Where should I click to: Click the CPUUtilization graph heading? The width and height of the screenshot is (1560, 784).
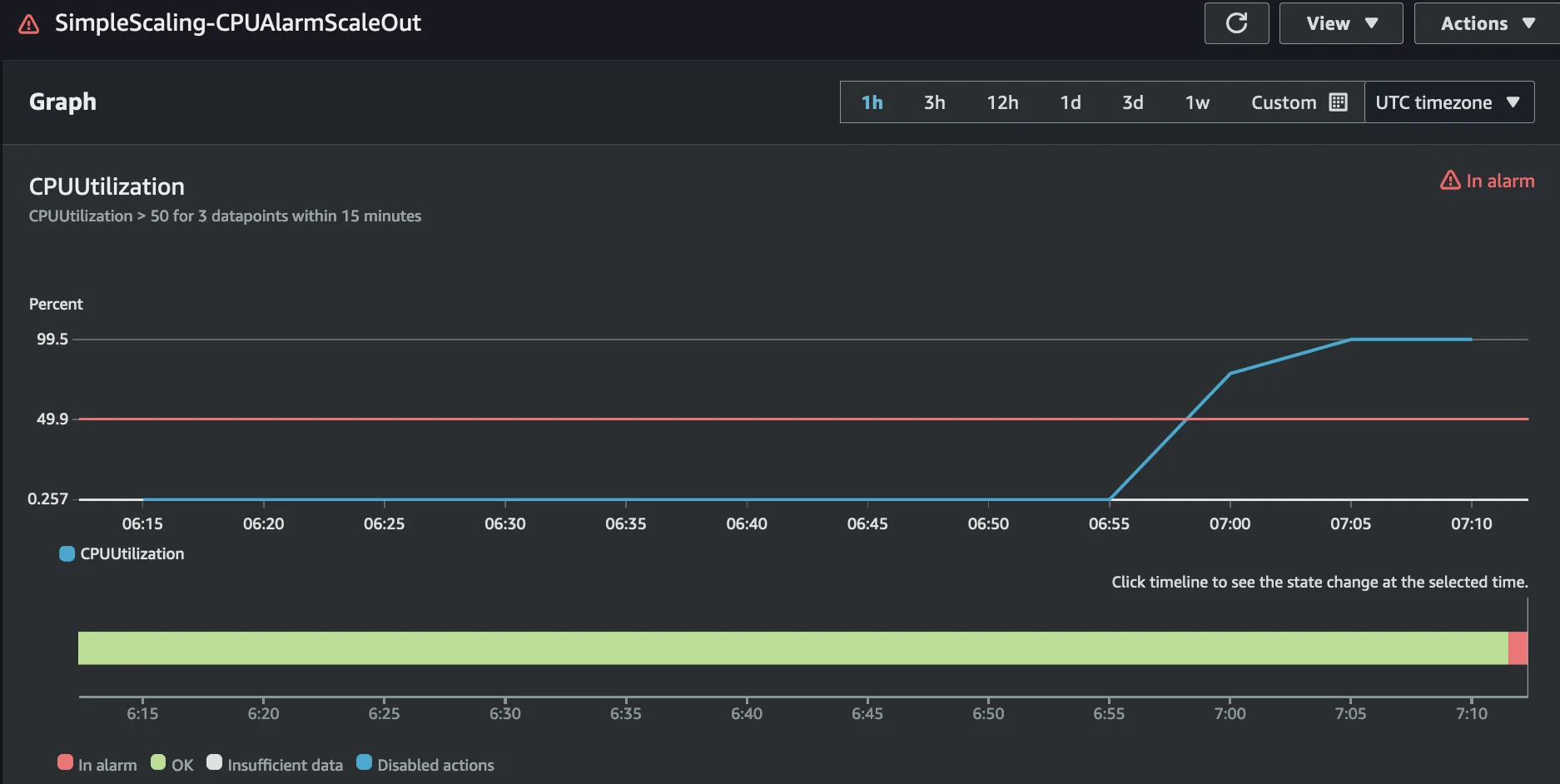point(107,186)
